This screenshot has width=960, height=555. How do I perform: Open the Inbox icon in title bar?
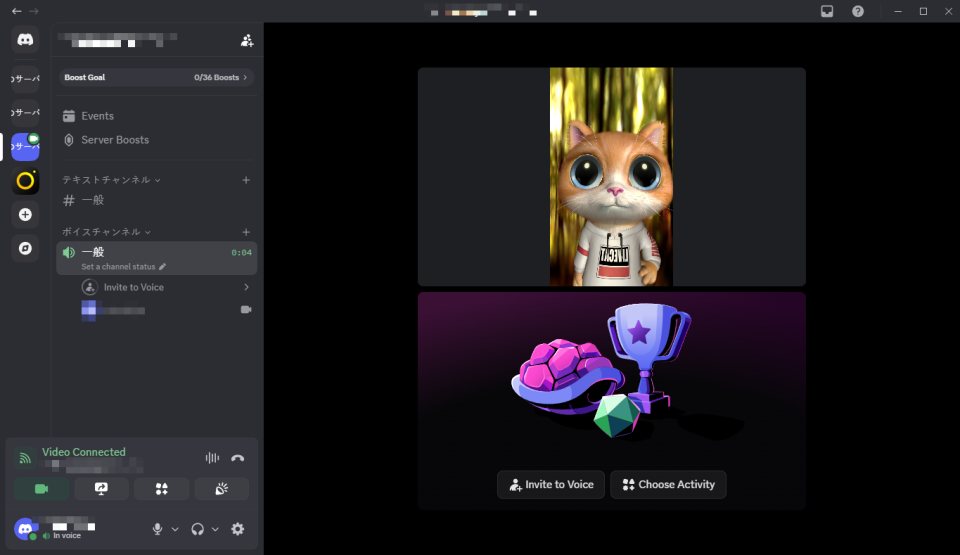click(827, 11)
